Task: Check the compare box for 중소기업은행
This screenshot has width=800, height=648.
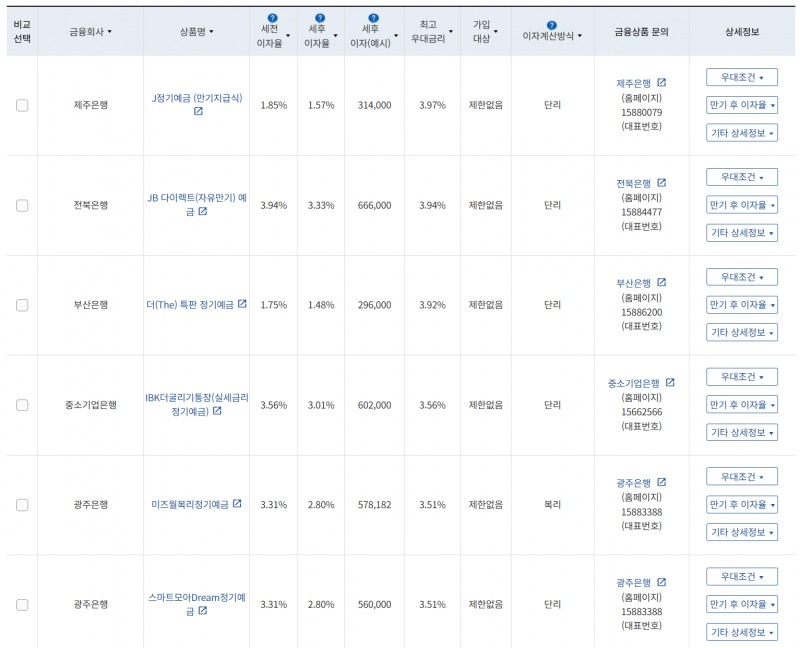Action: (22, 405)
